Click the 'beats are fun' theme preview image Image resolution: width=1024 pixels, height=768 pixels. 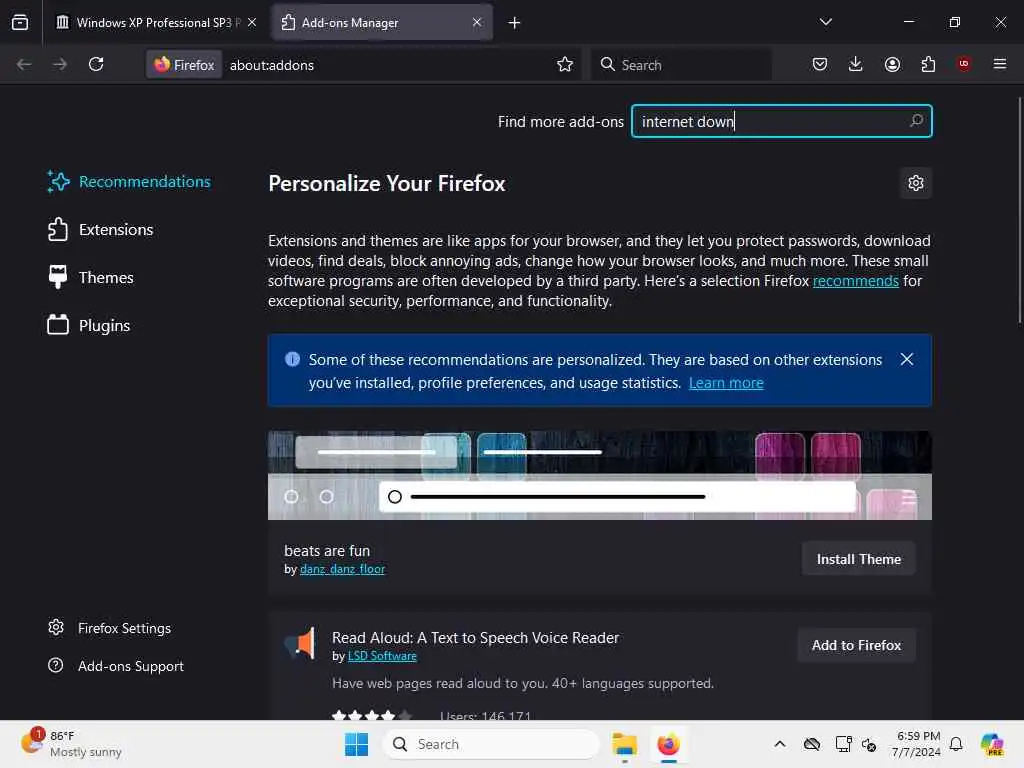[x=600, y=475]
